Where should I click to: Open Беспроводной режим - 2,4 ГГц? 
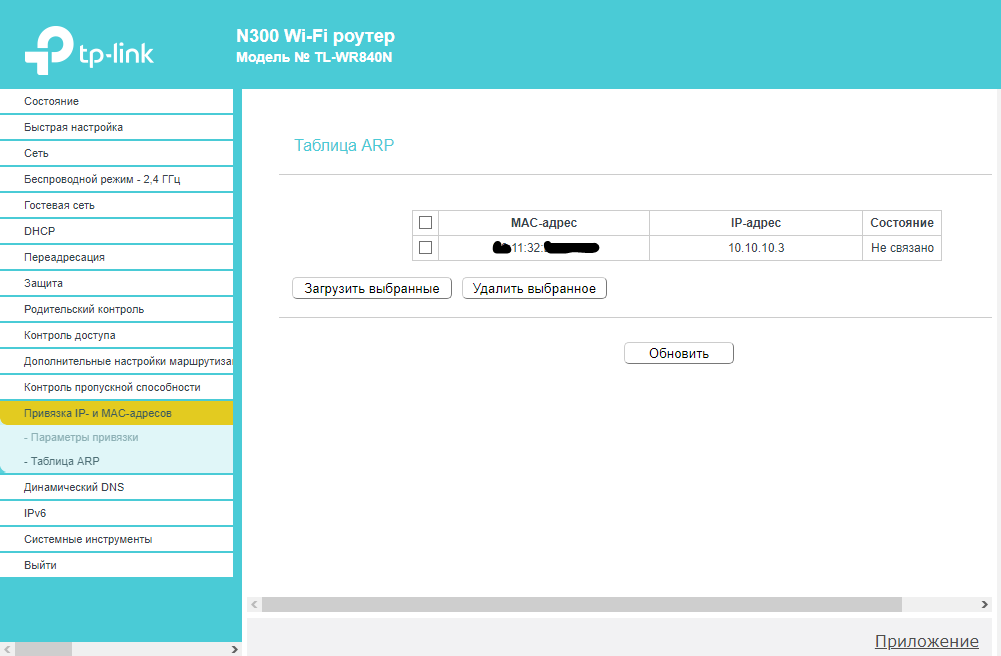click(x=116, y=179)
